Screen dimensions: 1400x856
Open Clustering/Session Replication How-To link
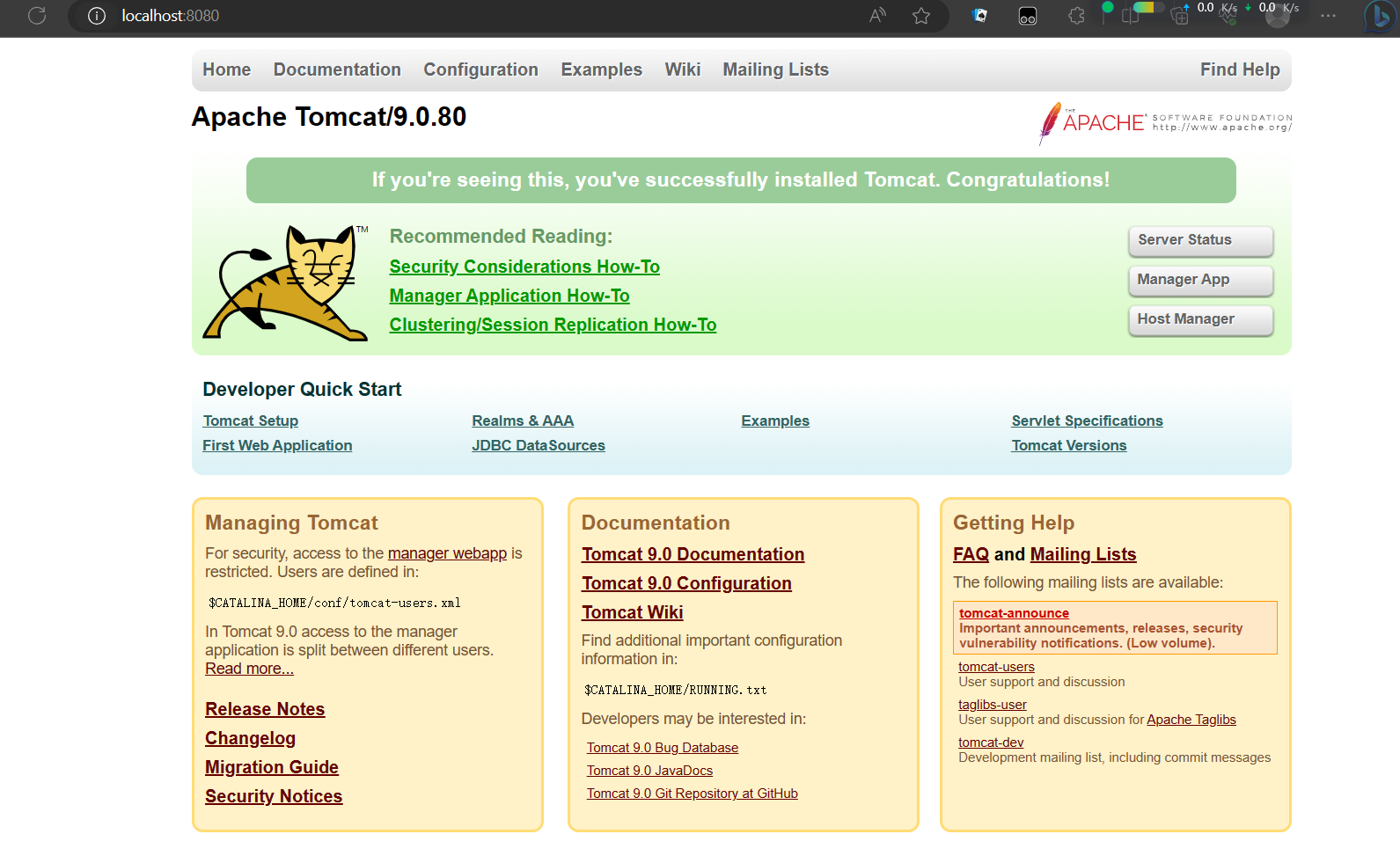pyautogui.click(x=553, y=325)
